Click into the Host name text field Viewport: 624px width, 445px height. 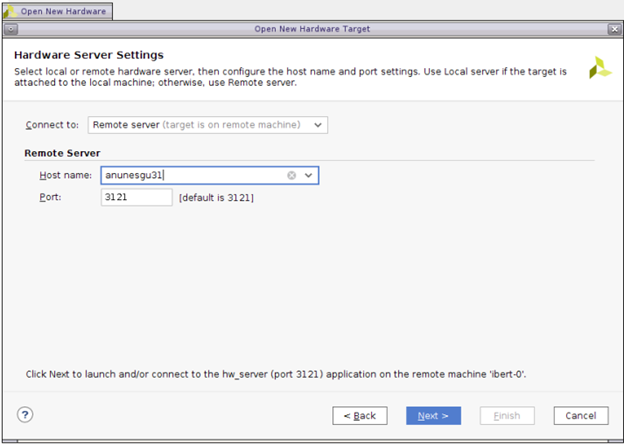tap(190, 175)
